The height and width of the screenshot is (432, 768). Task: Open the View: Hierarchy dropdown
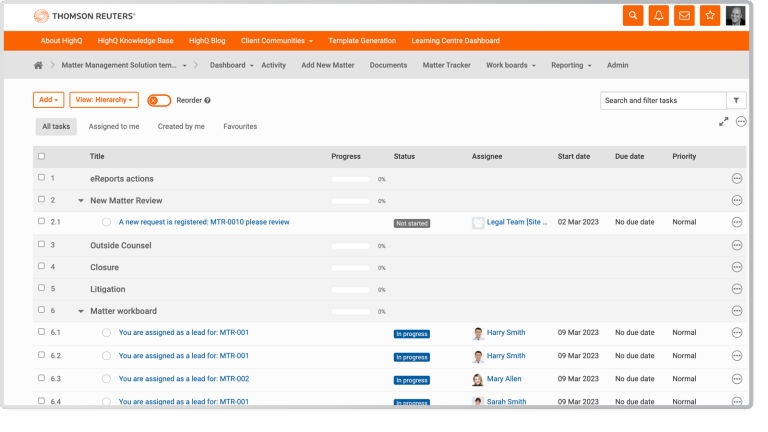click(x=103, y=100)
